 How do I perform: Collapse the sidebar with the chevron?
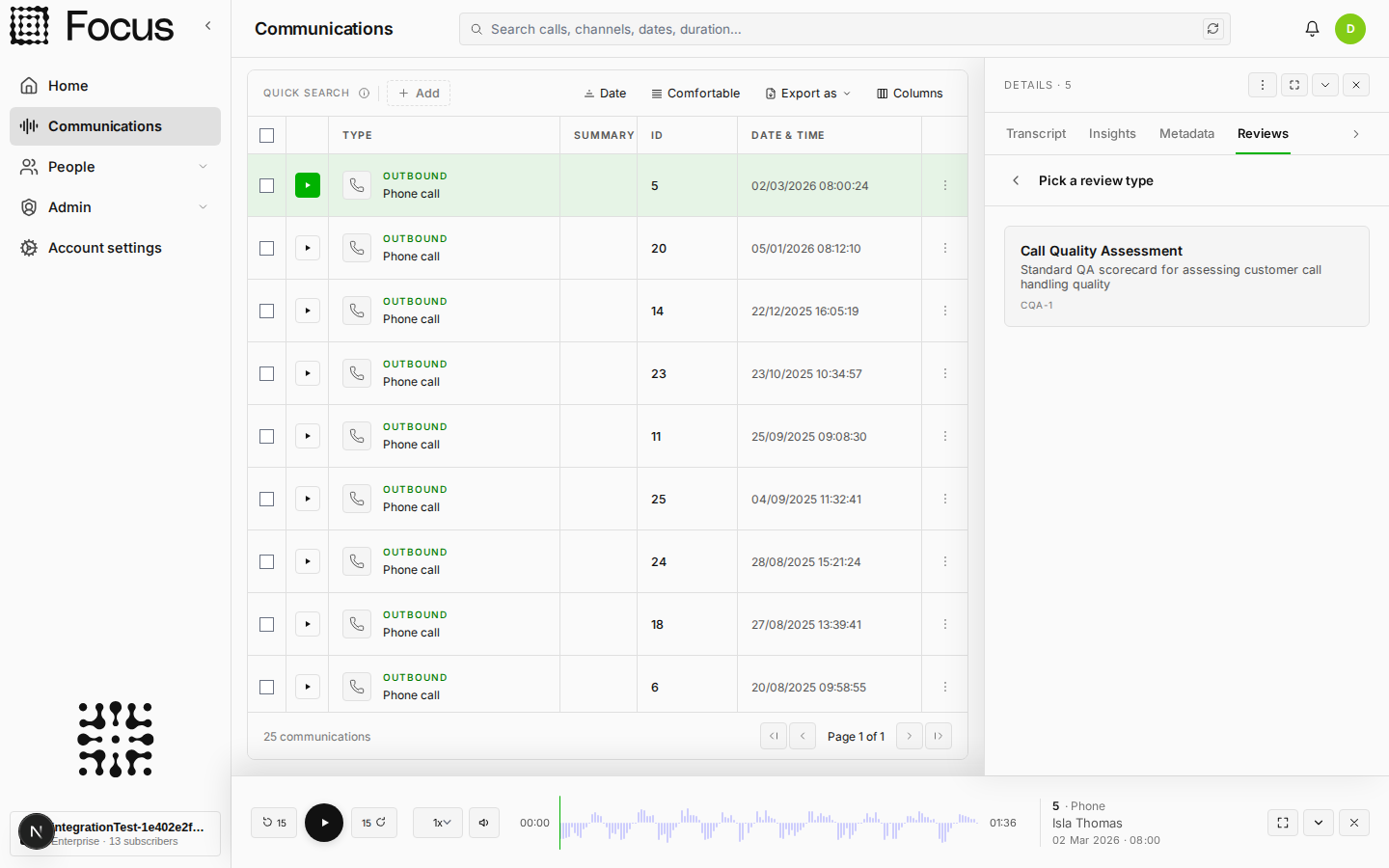[x=207, y=26]
